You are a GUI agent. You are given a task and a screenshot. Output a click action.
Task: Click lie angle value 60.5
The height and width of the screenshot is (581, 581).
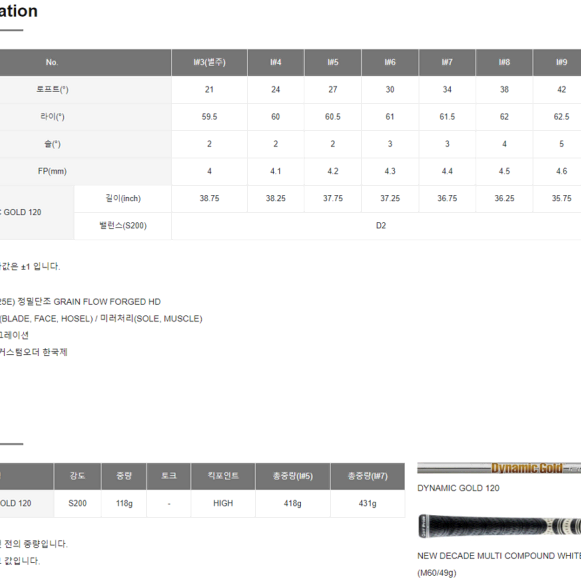coord(333,117)
